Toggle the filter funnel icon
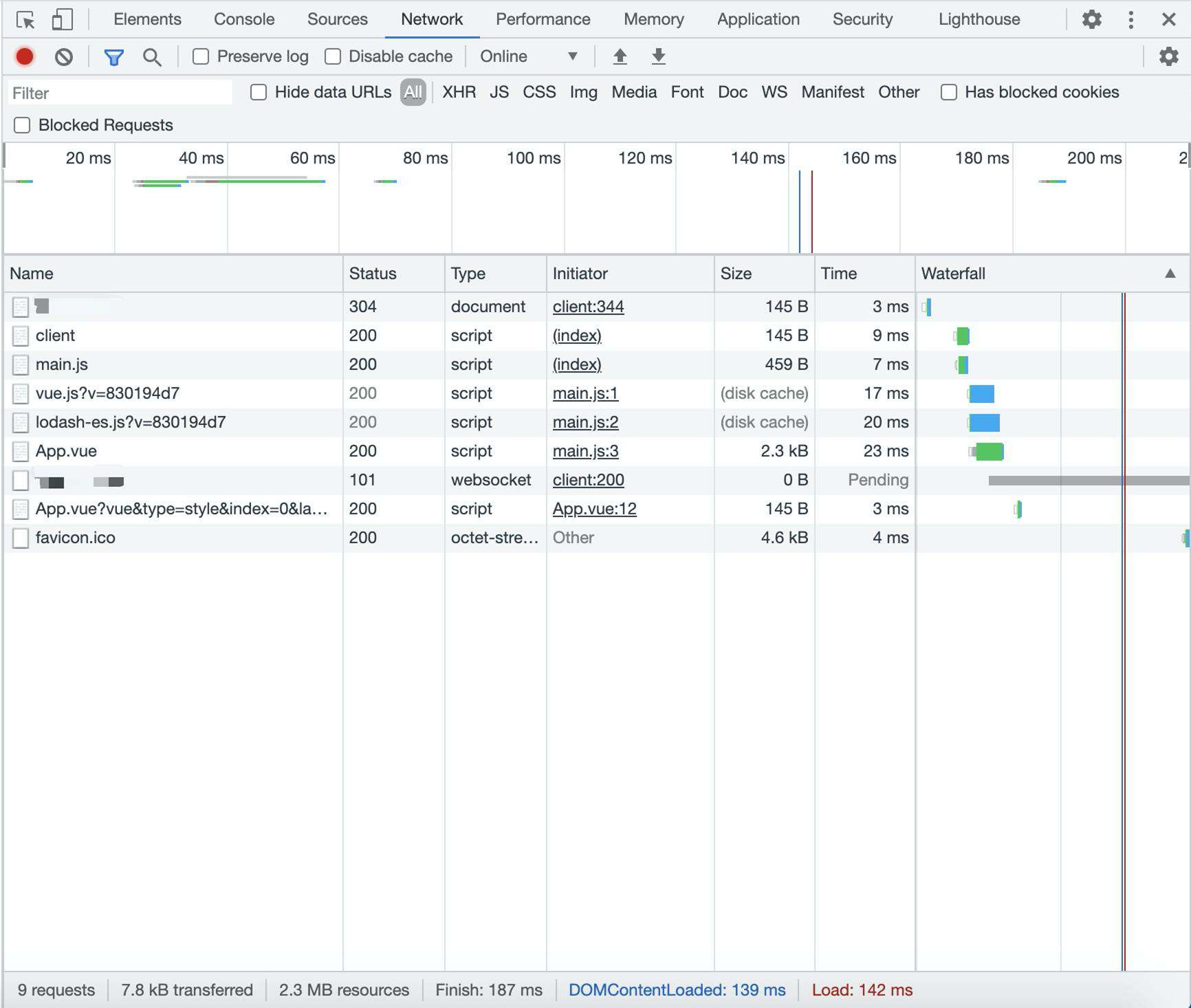The width and height of the screenshot is (1191, 1008). pos(114,56)
